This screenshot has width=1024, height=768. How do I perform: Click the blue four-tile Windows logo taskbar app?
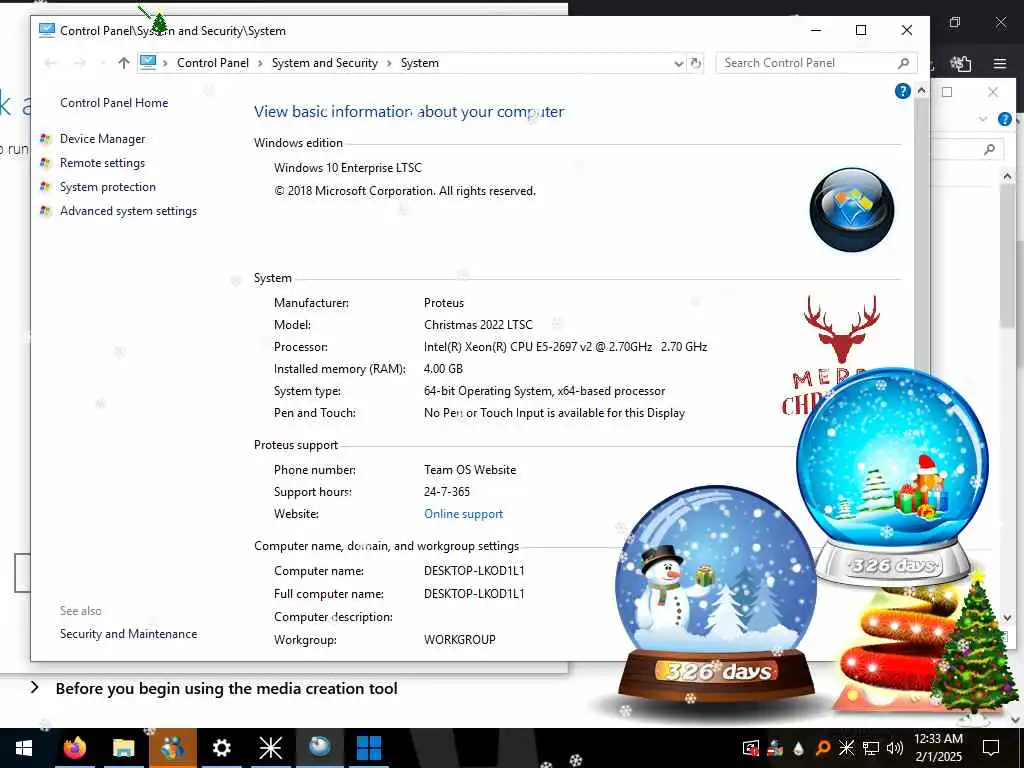point(368,748)
